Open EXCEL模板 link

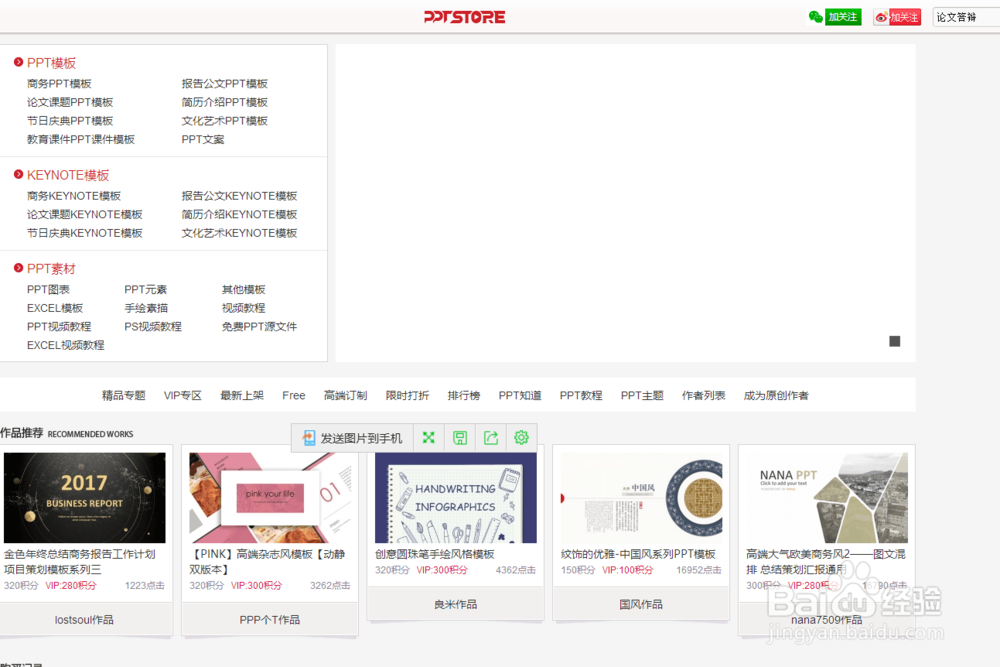pyautogui.click(x=55, y=308)
